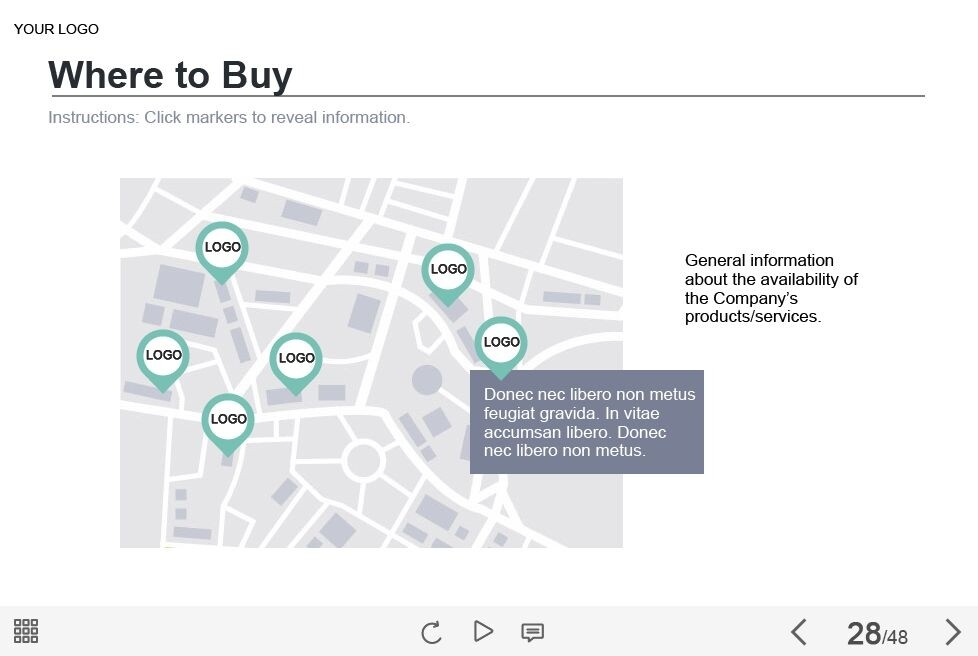Click the solid gray circle on the map
Screen dimensions: 978x656
pyautogui.click(x=427, y=380)
